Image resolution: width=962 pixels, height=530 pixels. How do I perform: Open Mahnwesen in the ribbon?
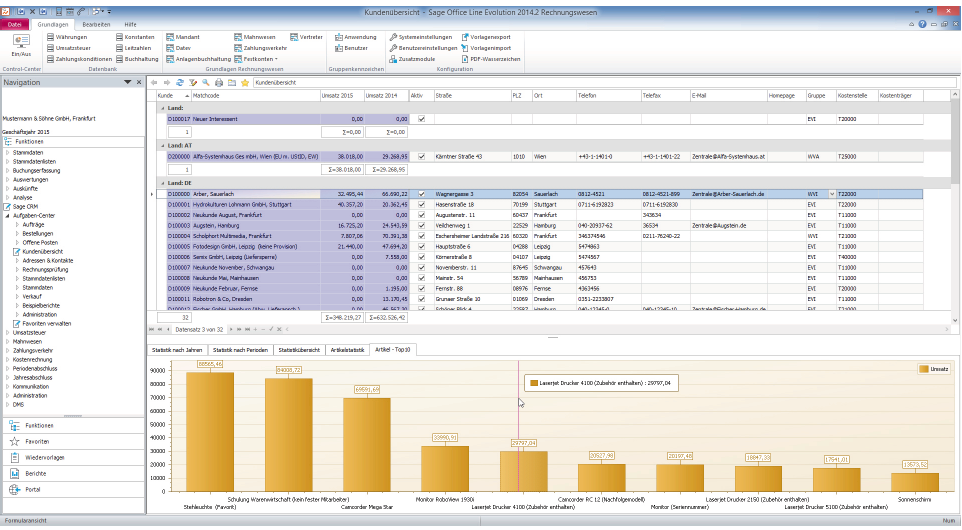pos(255,37)
